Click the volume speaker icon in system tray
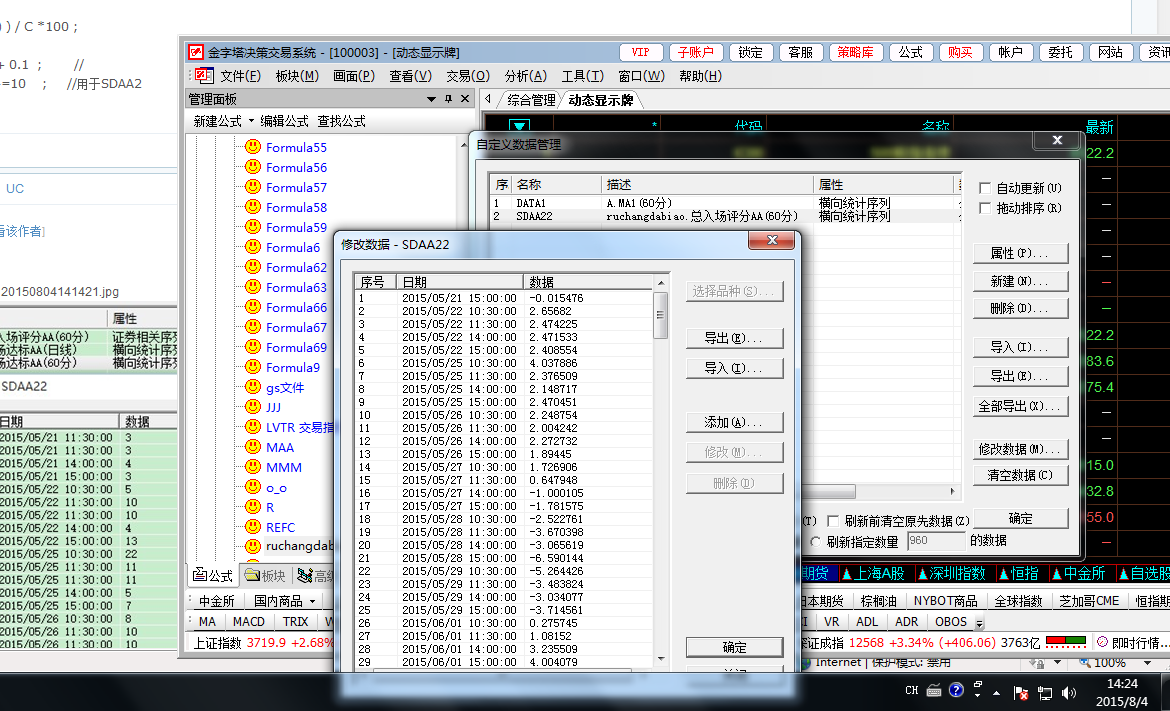The width and height of the screenshot is (1170, 711). click(x=1069, y=692)
